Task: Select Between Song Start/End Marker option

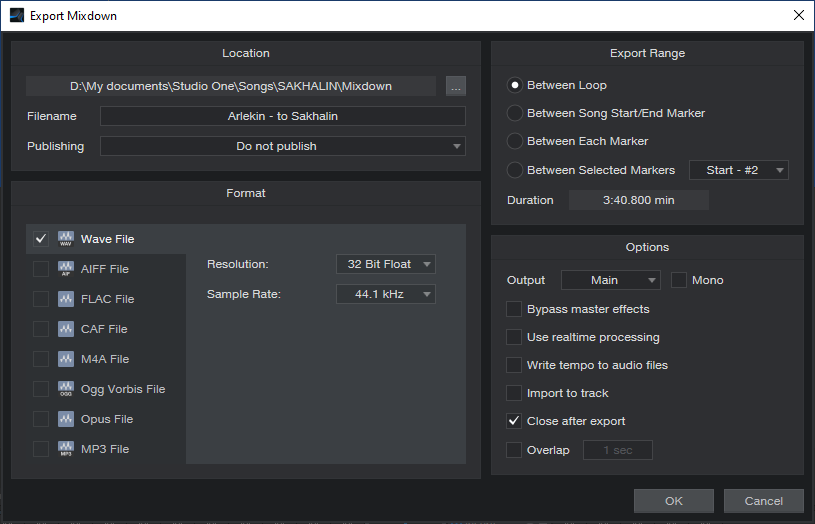Action: (x=515, y=113)
